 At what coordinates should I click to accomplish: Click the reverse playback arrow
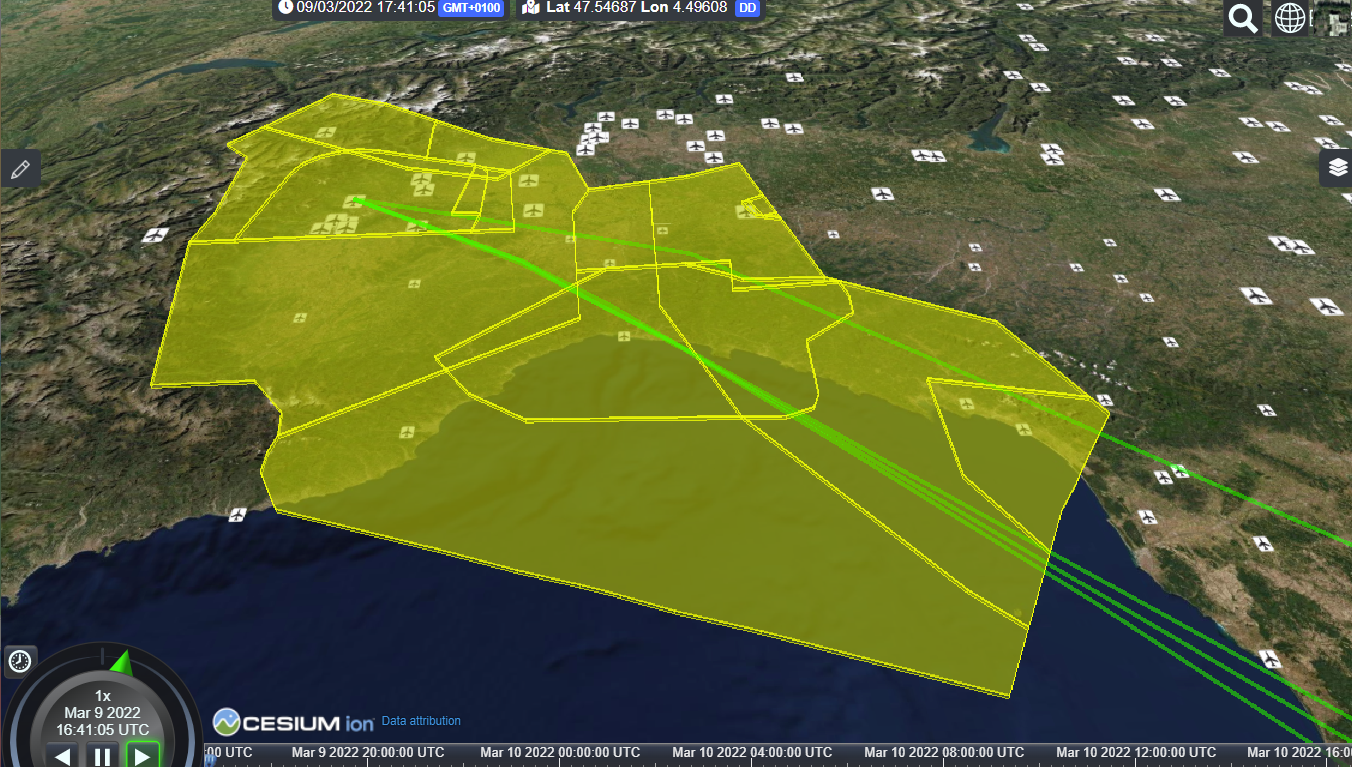(x=61, y=756)
